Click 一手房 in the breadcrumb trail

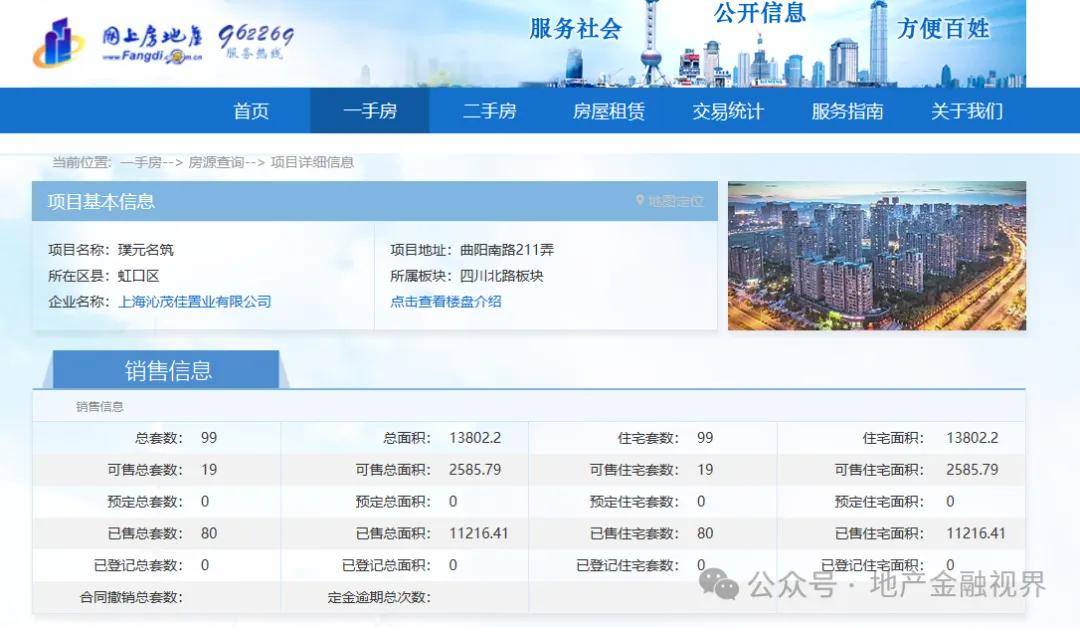141,162
